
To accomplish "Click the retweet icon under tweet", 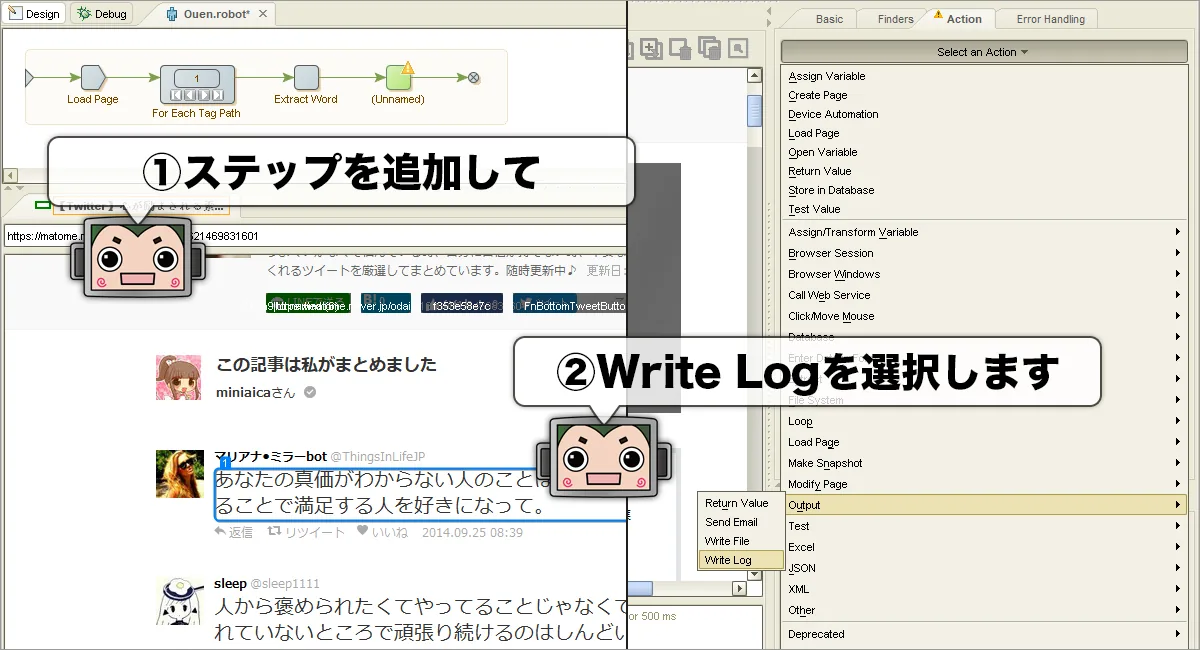I will tap(274, 532).
